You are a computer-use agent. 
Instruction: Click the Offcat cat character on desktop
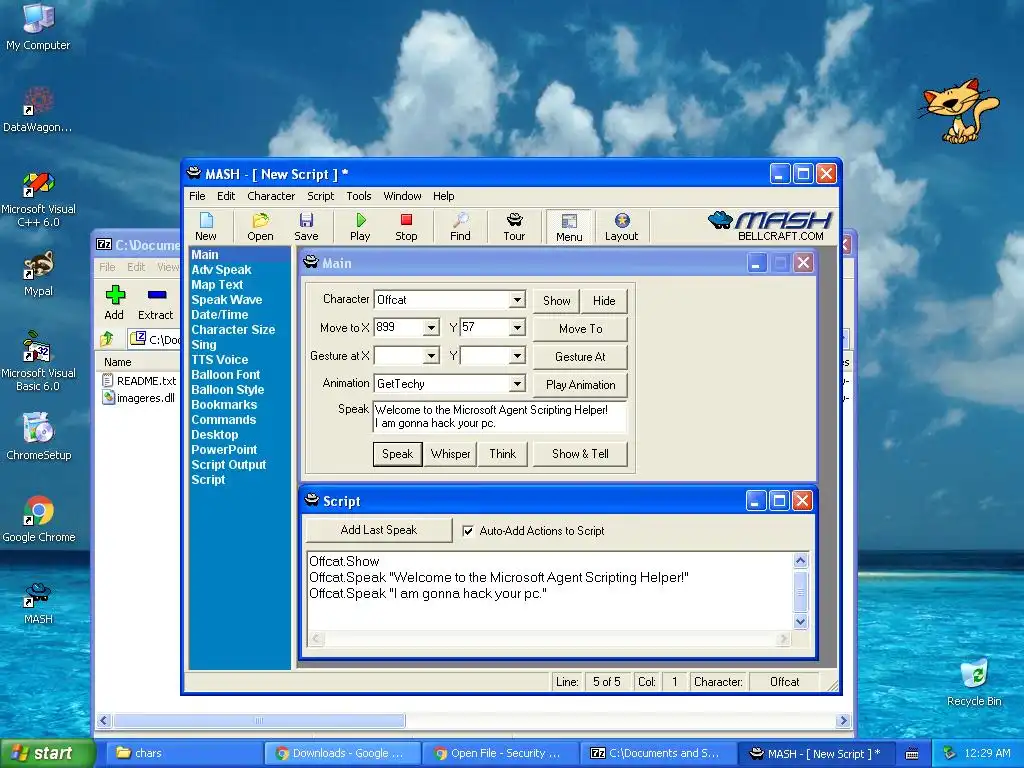959,110
